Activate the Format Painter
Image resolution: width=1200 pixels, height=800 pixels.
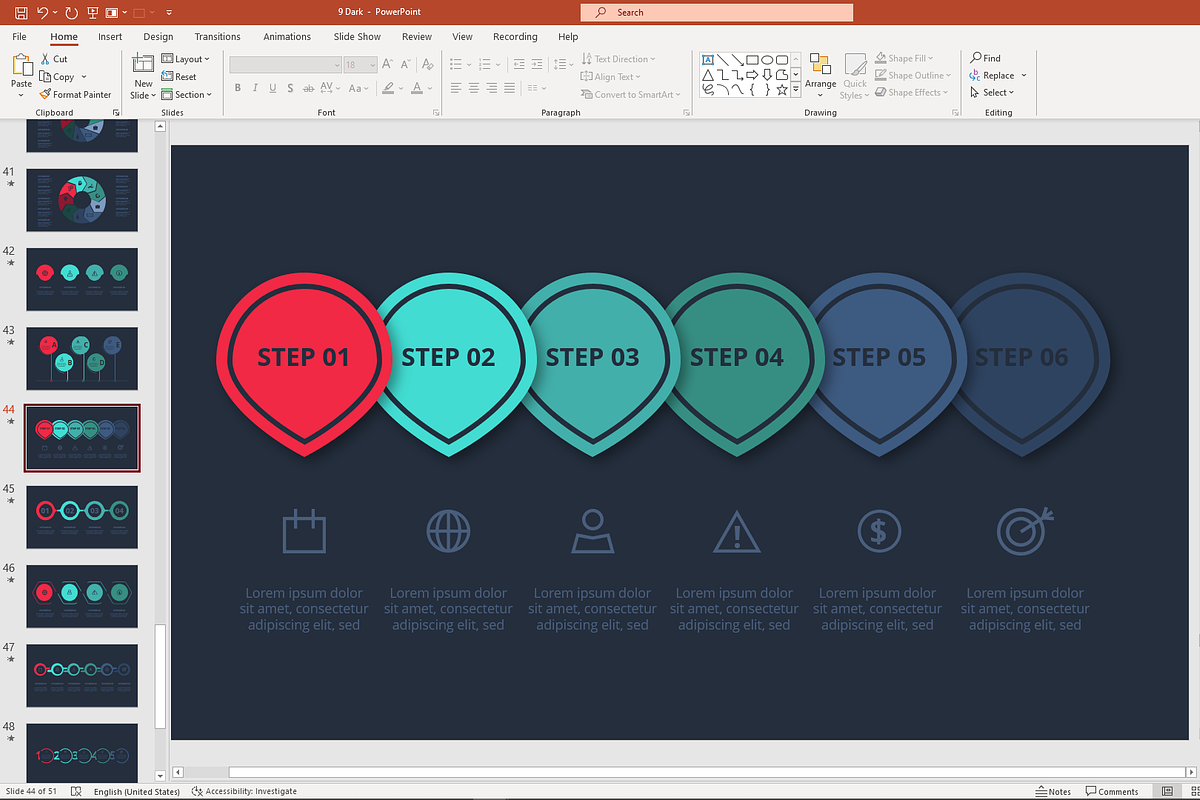pos(75,95)
